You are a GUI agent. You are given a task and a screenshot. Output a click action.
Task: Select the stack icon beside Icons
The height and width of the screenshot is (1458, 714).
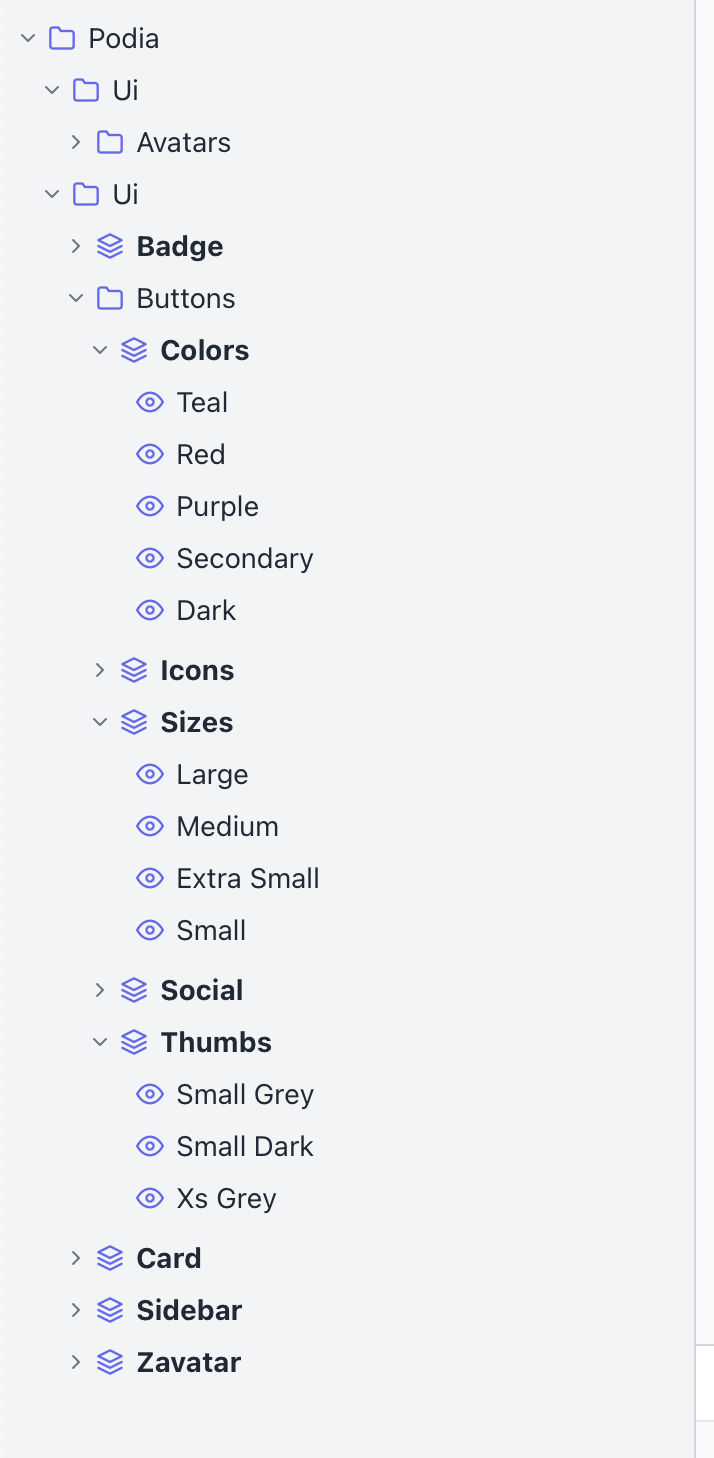[134, 670]
